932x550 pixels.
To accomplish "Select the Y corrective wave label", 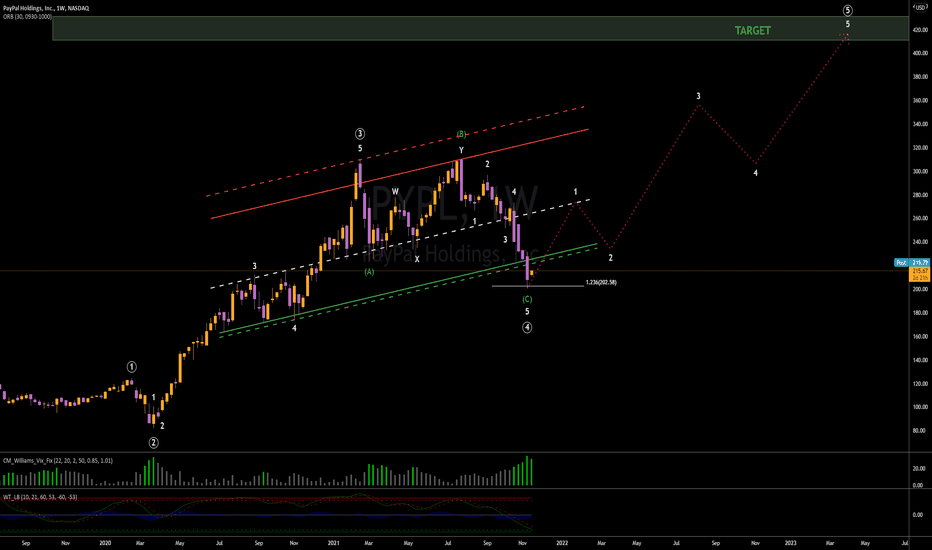I will coord(461,150).
